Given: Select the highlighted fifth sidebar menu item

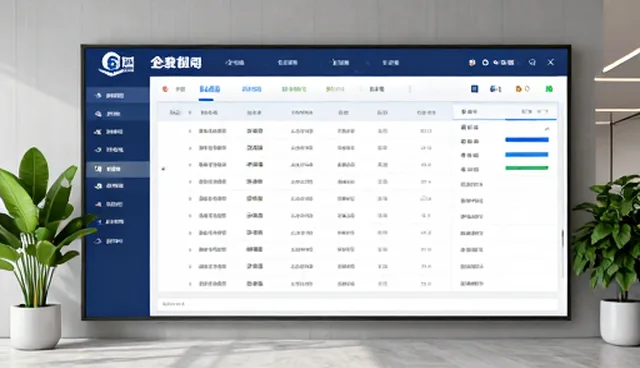Looking at the screenshot, I should tap(118, 168).
